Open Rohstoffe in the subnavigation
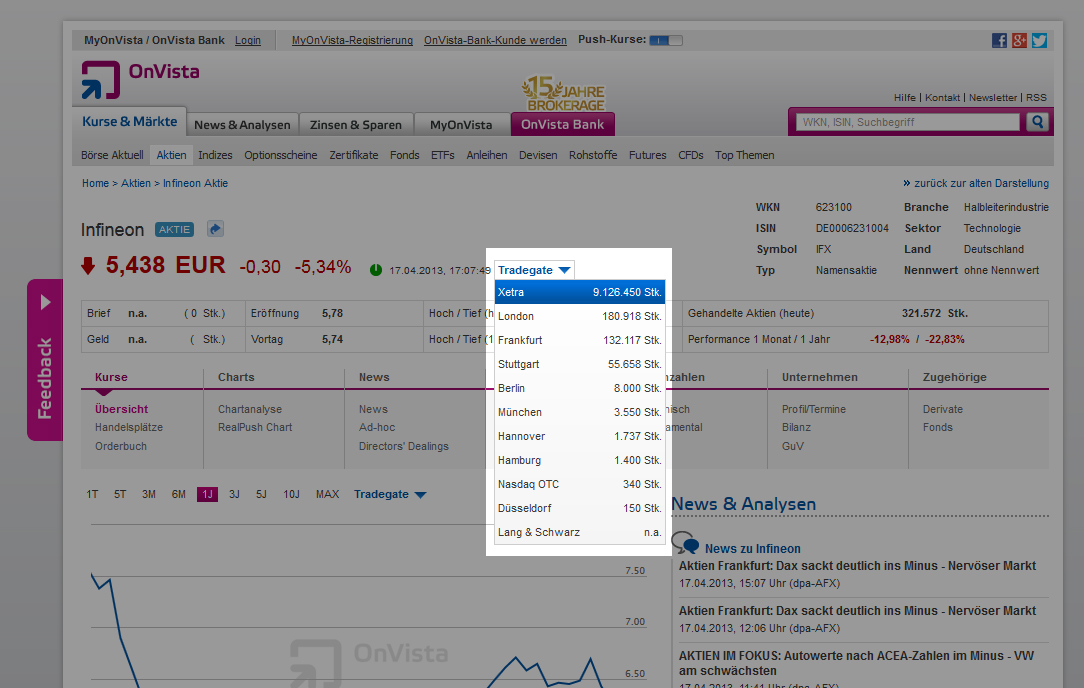Image resolution: width=1084 pixels, height=688 pixels. pyautogui.click(x=593, y=155)
